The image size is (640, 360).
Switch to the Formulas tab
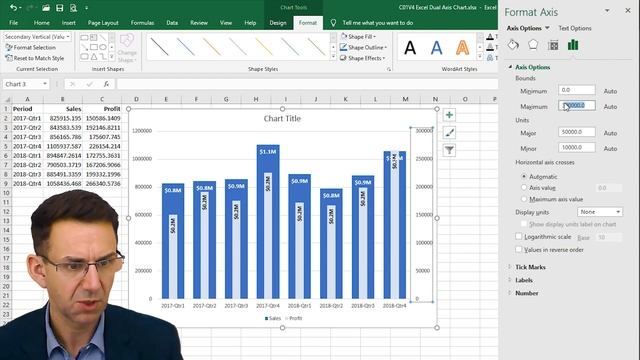[x=142, y=23]
